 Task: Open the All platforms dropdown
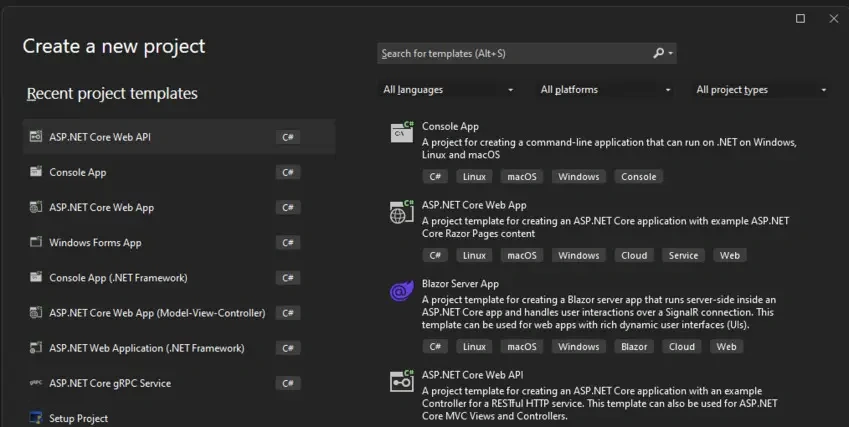605,90
